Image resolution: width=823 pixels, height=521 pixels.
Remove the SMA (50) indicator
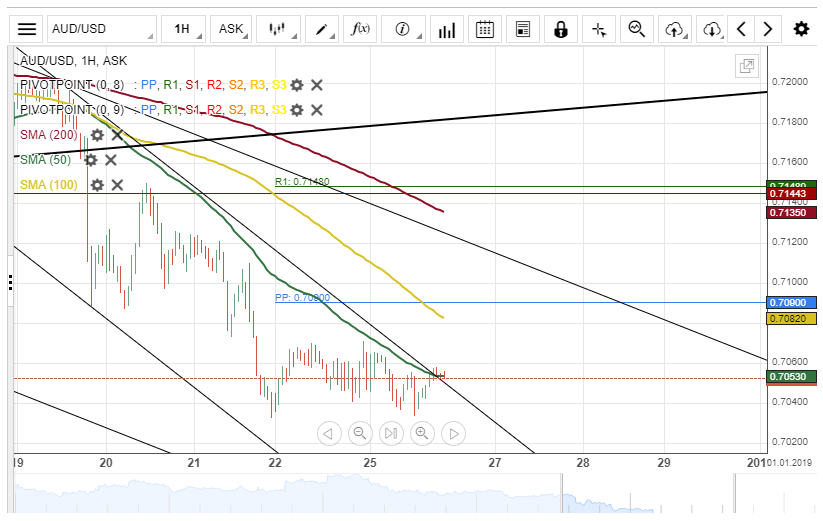(111, 160)
